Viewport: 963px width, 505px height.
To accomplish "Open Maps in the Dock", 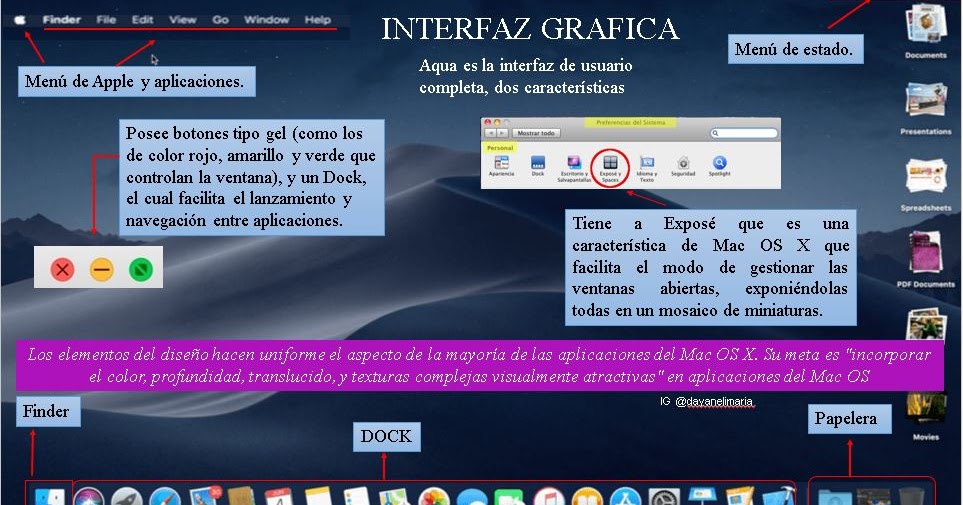I will point(394,495).
